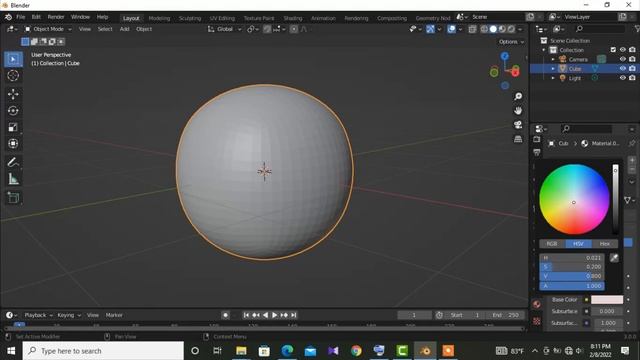Switch to the Modeling workspace tab
The width and height of the screenshot is (640, 360).
tap(159, 18)
